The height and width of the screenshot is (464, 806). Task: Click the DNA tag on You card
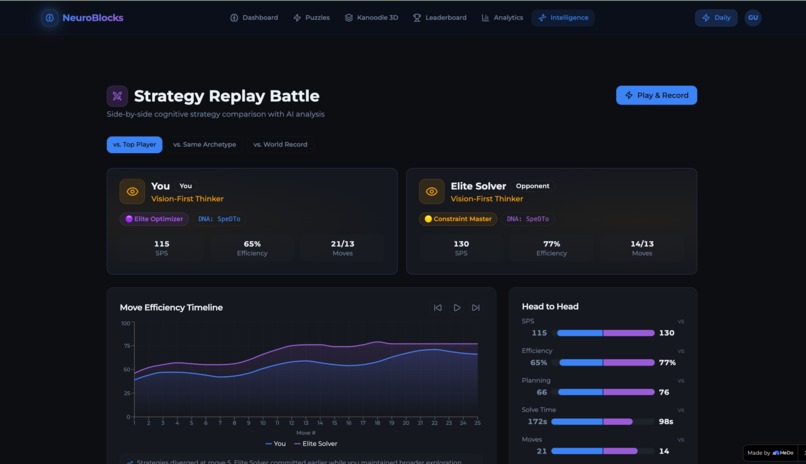[x=219, y=219]
